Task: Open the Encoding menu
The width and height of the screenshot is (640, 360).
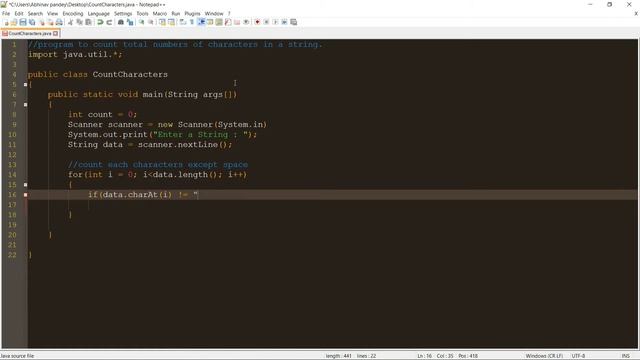Action: (73, 13)
